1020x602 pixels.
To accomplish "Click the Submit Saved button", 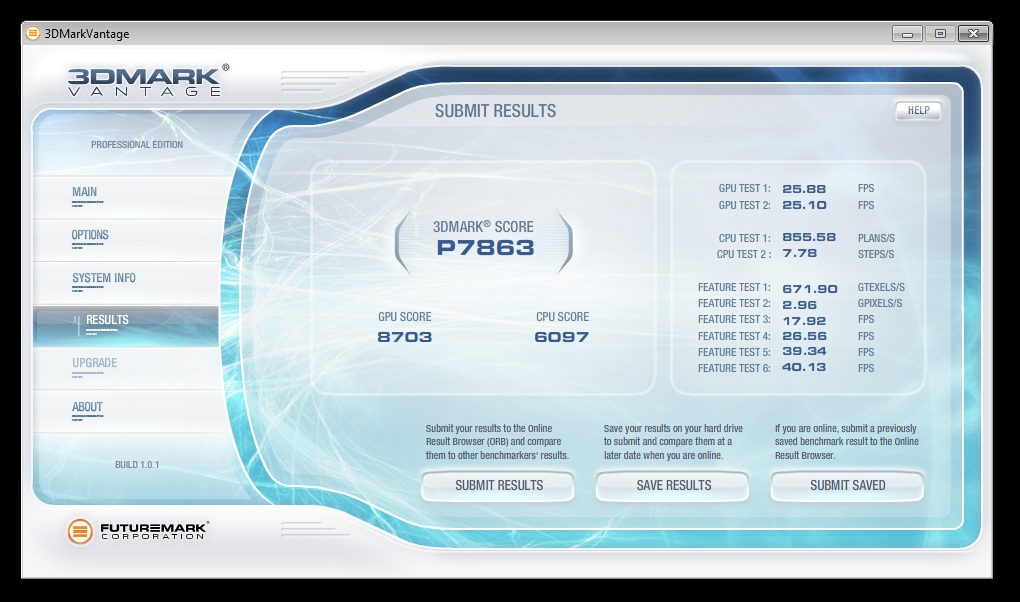I will pyautogui.click(x=847, y=486).
